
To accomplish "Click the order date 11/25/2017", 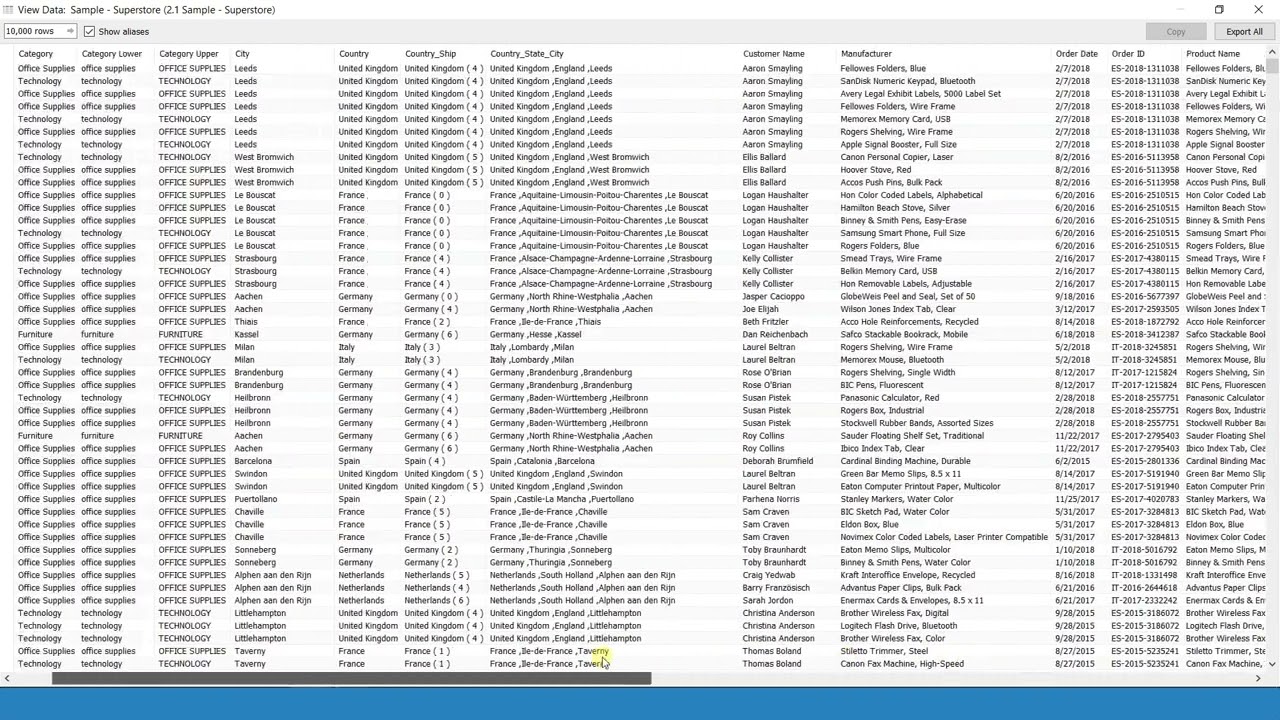I will point(1077,499).
